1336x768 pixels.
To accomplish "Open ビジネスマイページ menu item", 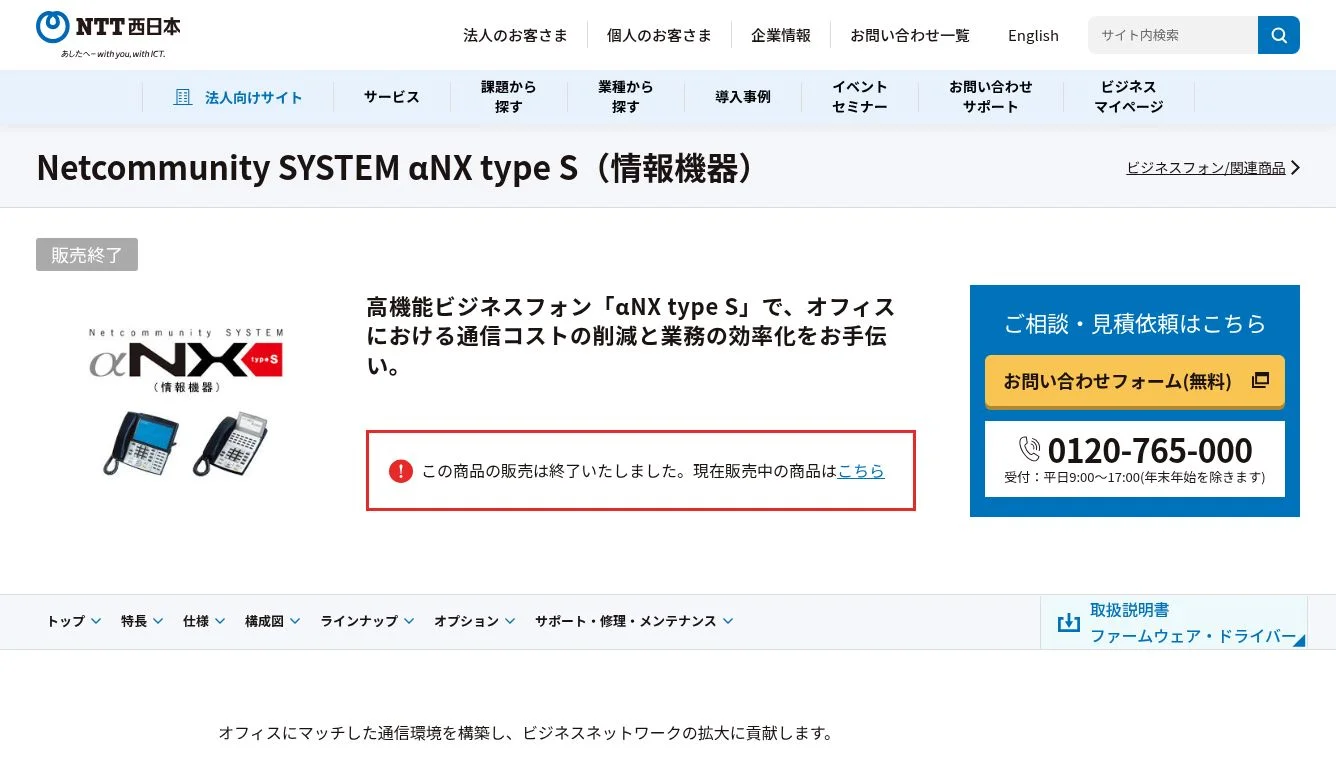I will point(1129,97).
